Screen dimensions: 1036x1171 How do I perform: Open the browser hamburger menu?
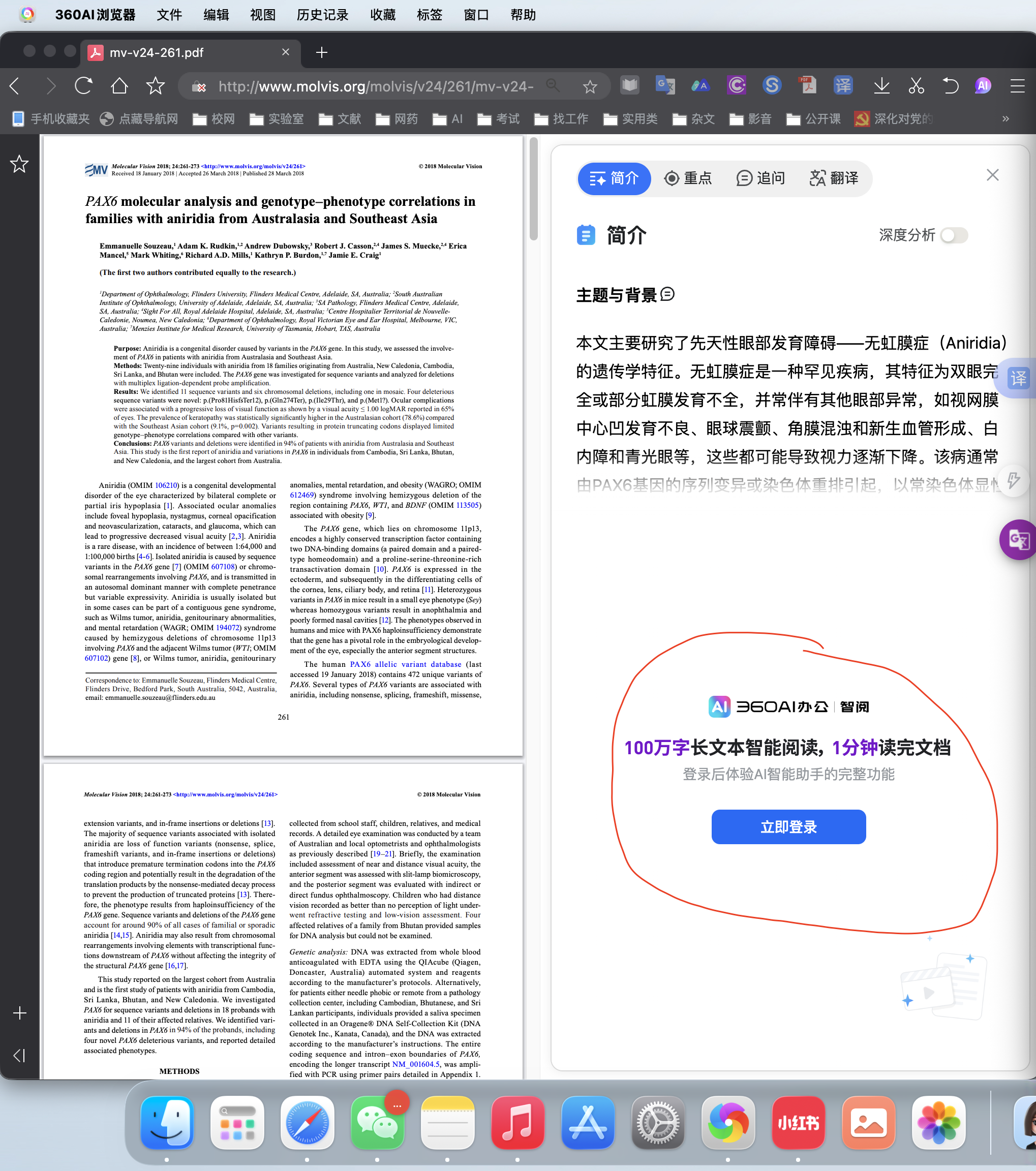tap(1018, 86)
